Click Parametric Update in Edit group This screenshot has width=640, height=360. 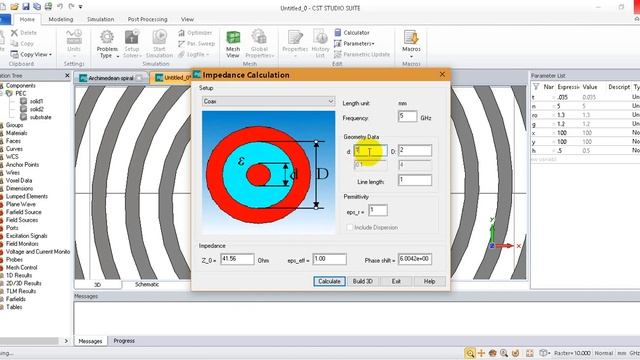[362, 54]
